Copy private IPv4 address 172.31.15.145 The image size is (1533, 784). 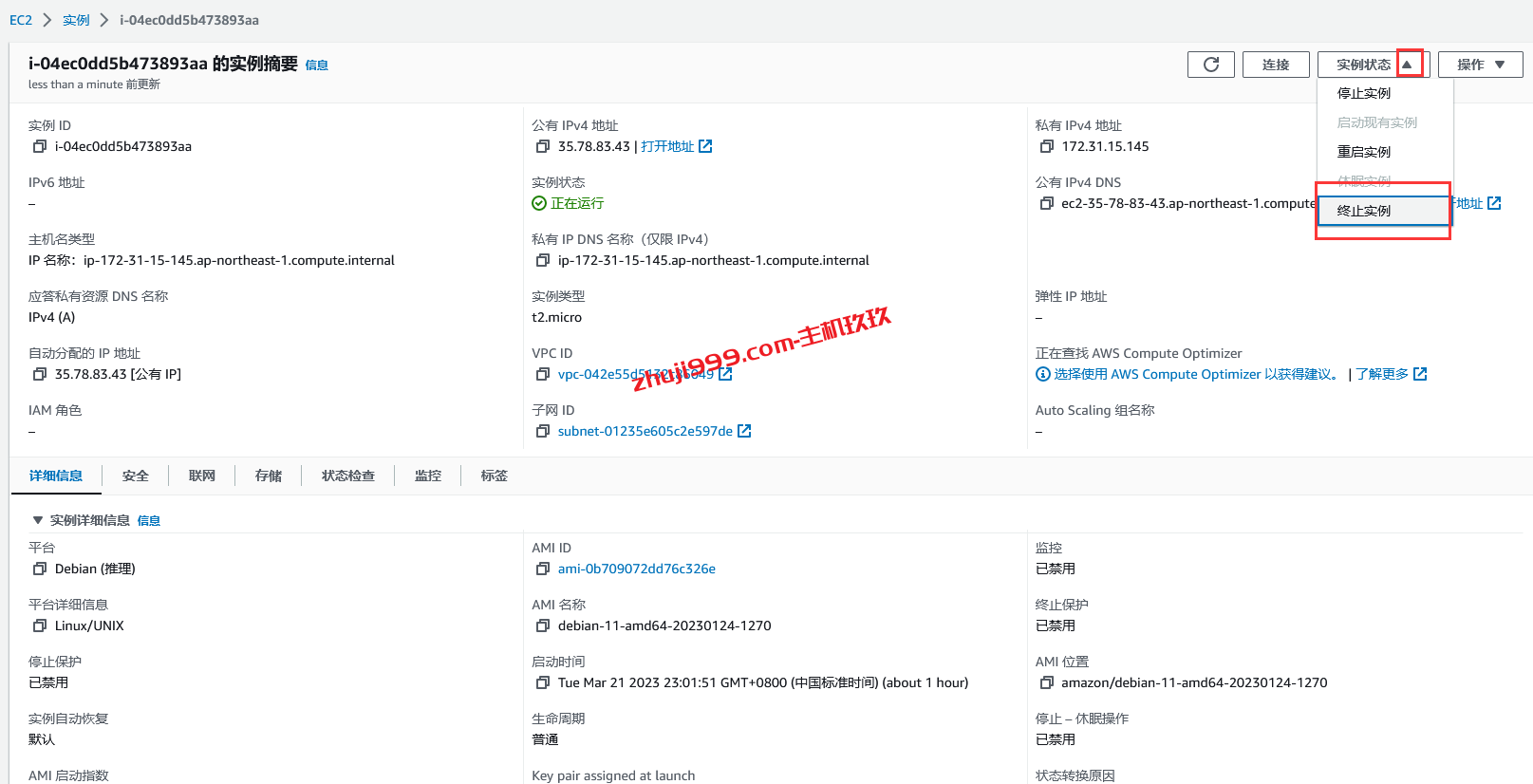click(1046, 146)
